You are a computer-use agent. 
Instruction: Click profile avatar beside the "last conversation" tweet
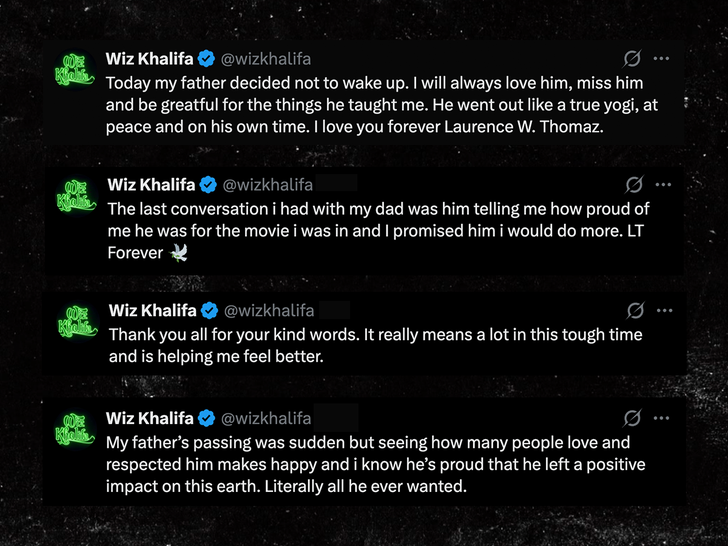pos(78,195)
